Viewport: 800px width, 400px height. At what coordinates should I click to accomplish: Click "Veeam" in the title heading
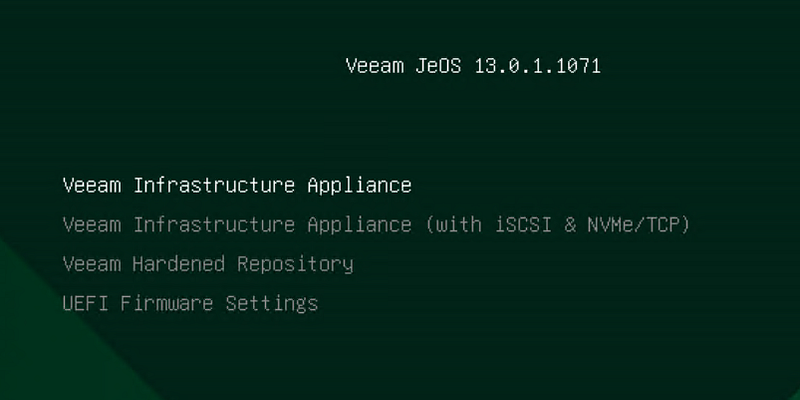pyautogui.click(x=374, y=67)
